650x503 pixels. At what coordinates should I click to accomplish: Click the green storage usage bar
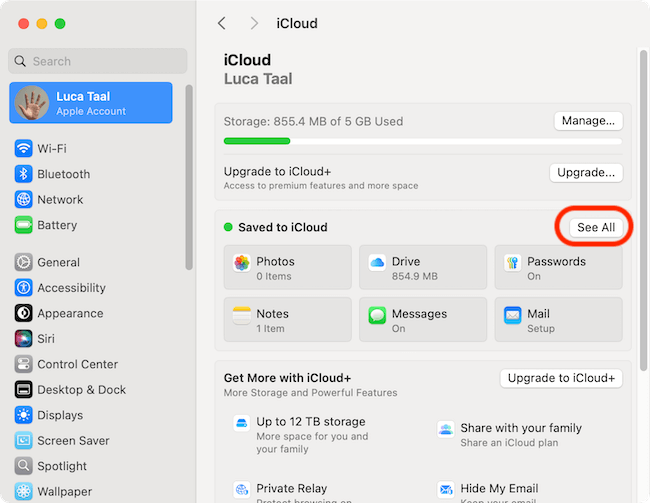257,141
